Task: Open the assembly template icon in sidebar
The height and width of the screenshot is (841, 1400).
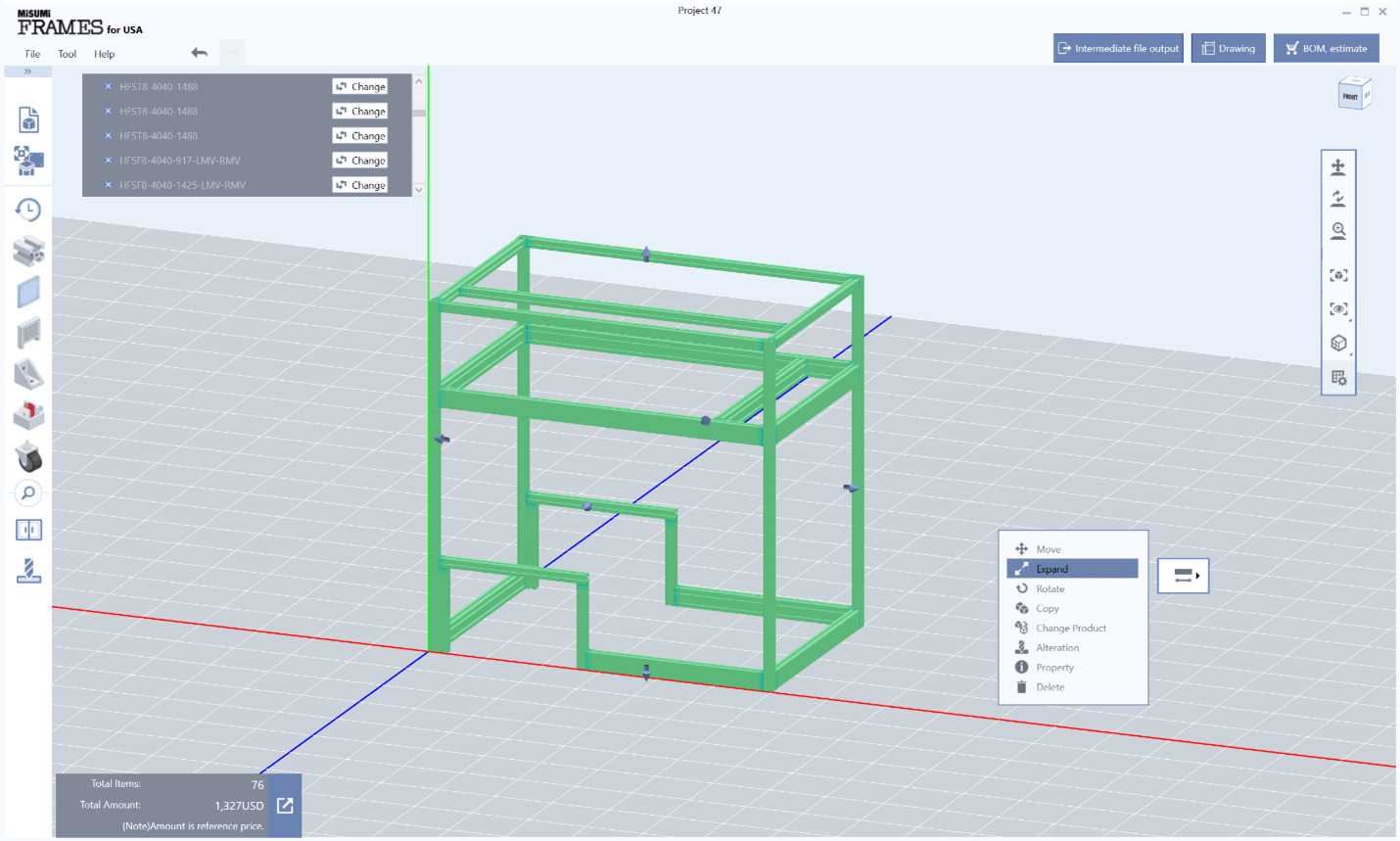Action: coord(28,161)
